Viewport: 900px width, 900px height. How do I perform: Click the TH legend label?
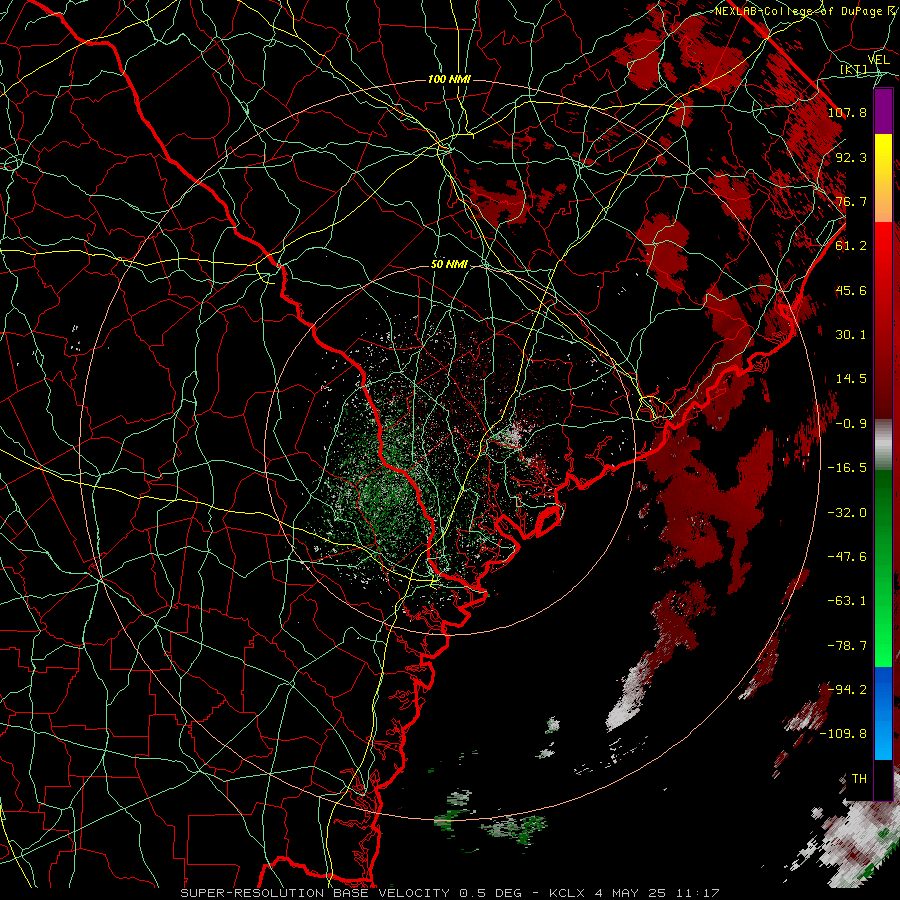click(x=859, y=779)
